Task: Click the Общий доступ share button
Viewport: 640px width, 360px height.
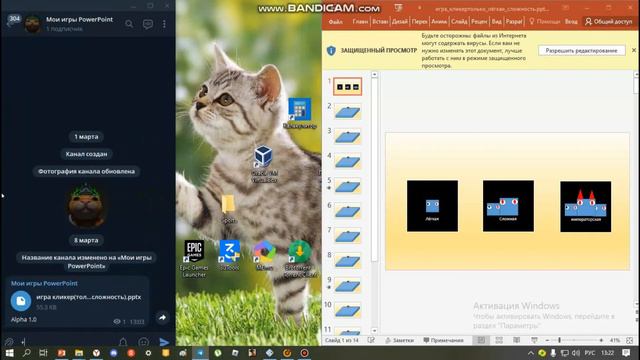Action: pyautogui.click(x=608, y=22)
